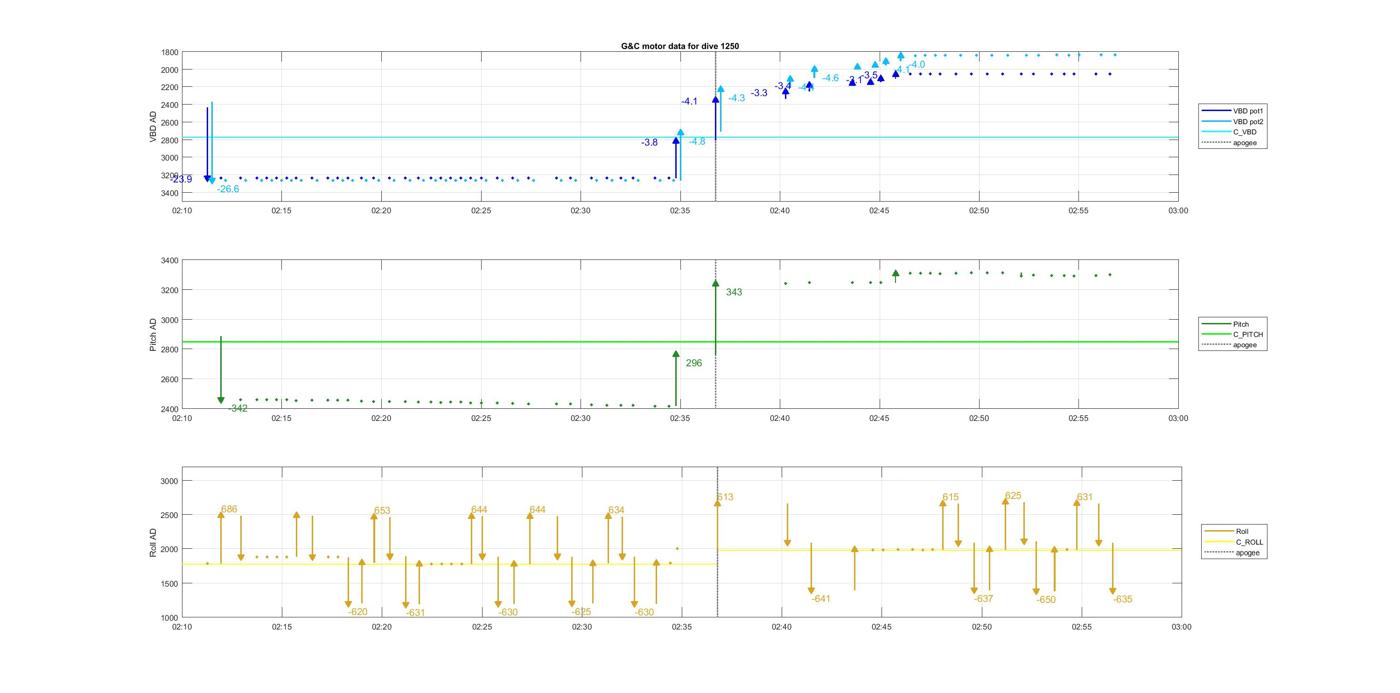
Task: Click the '-26.6' VBD data label
Action: [228, 189]
